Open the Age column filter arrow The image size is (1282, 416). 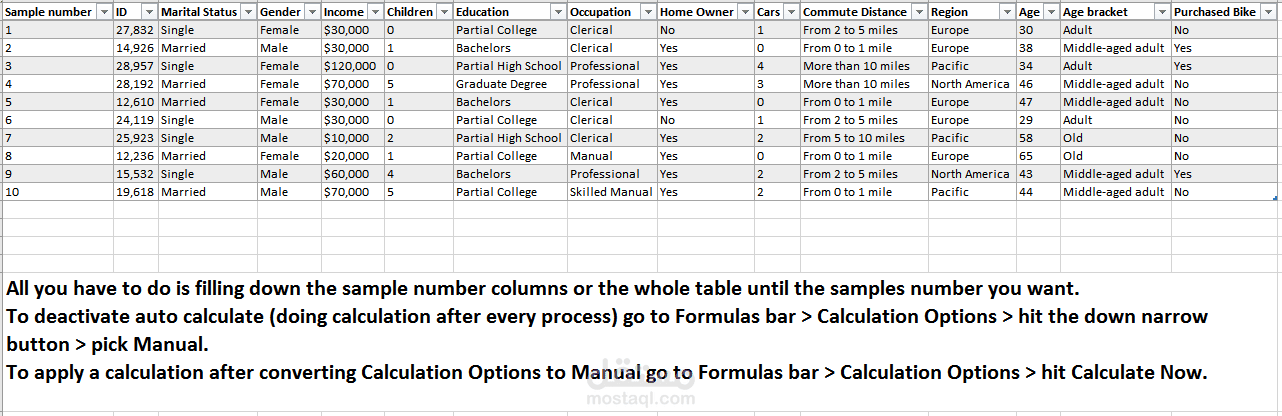pyautogui.click(x=1049, y=12)
